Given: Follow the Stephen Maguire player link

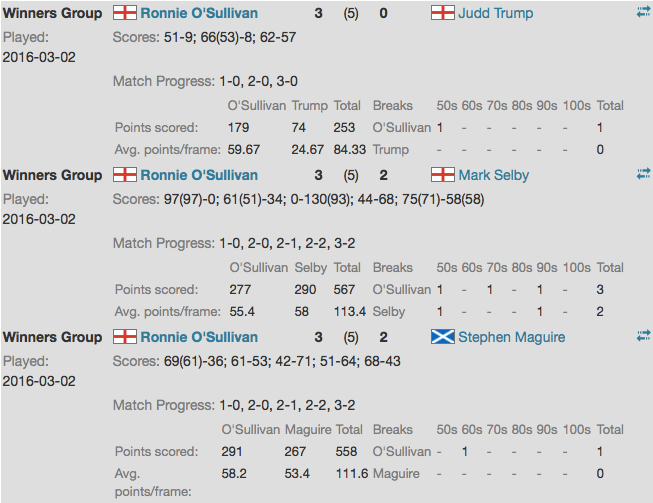Looking at the screenshot, I should pyautogui.click(x=511, y=337).
